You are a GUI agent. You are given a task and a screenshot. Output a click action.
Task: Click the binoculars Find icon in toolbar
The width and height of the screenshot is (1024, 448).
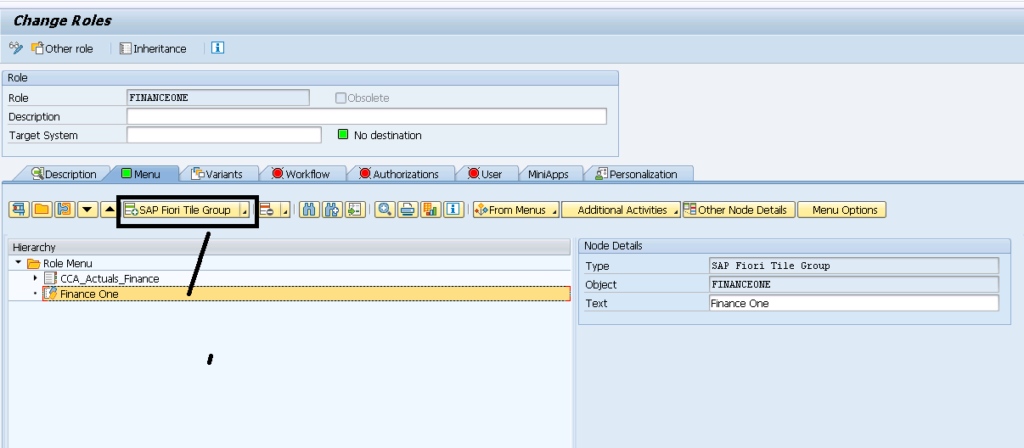coord(308,210)
